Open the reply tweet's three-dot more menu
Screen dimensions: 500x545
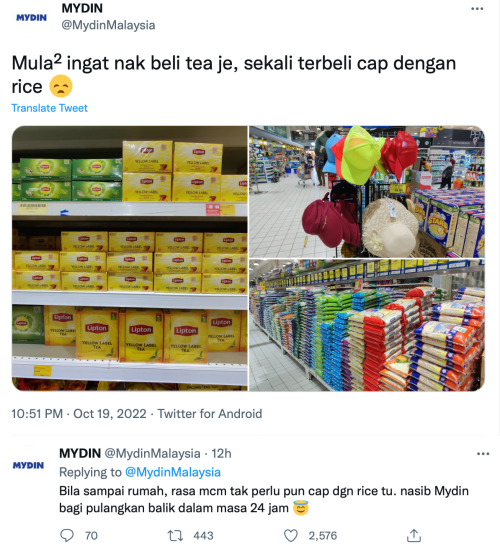(x=483, y=454)
